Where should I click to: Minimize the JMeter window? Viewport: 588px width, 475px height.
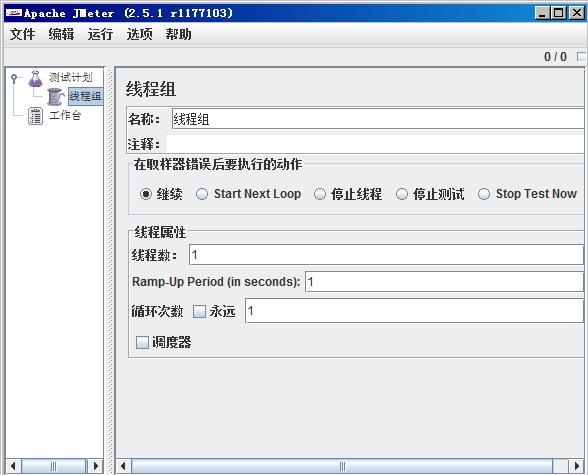coord(542,13)
